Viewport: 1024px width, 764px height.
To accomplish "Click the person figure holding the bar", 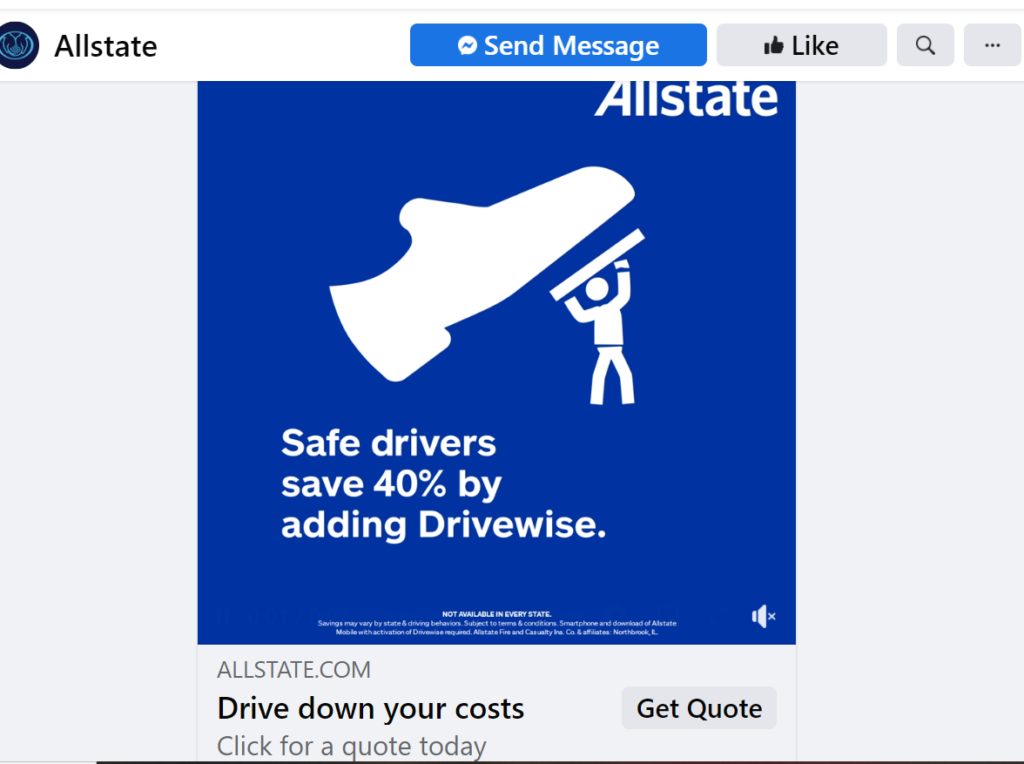I will [x=605, y=332].
